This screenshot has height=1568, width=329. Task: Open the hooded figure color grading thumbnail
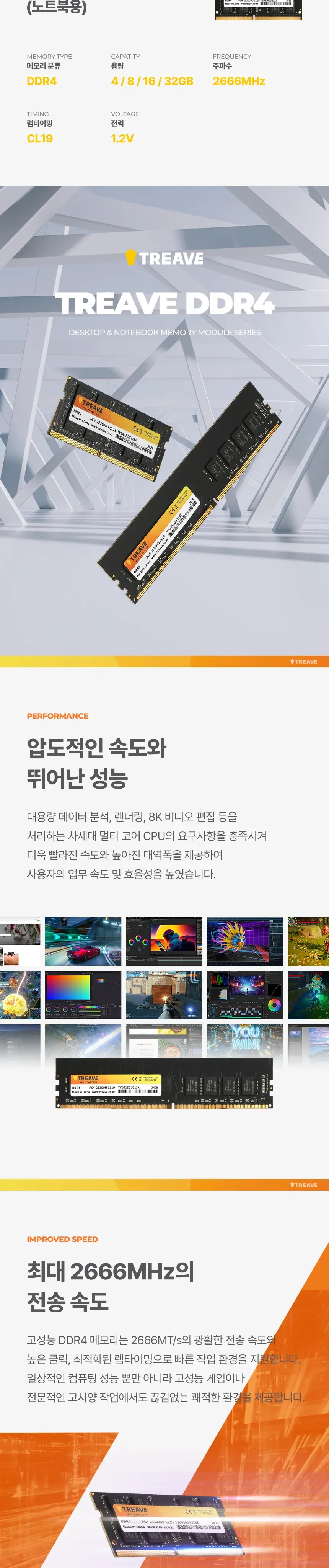click(x=164, y=941)
